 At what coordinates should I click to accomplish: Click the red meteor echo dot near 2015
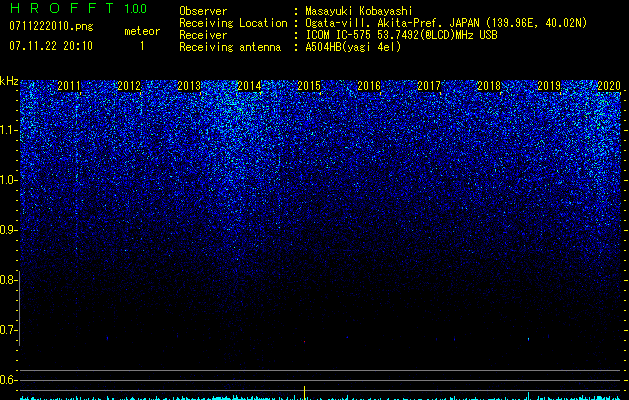click(x=304, y=341)
